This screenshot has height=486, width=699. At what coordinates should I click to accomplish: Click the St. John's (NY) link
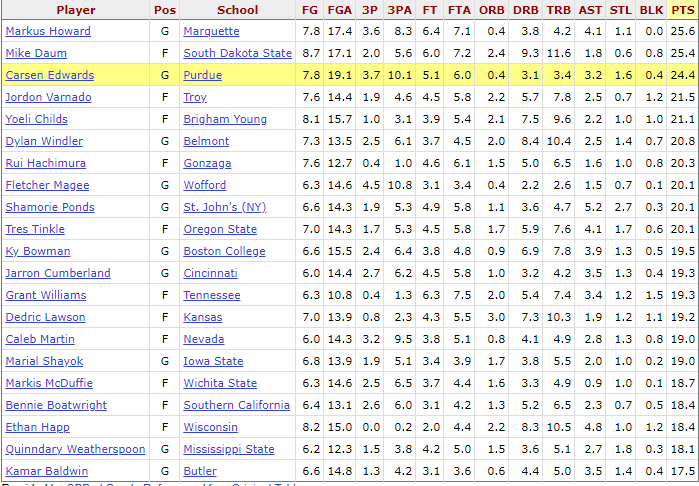(225, 207)
